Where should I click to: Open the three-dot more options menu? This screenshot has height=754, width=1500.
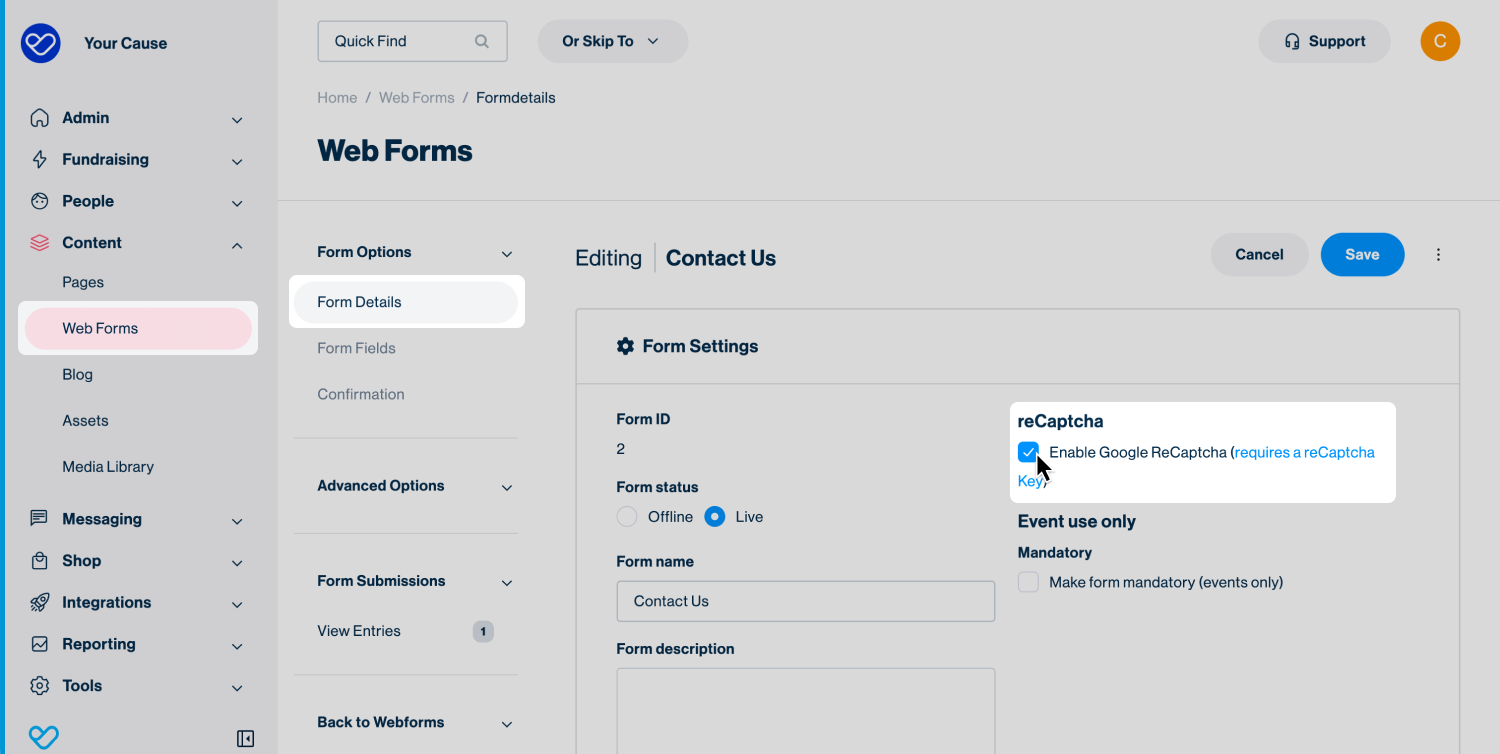click(1438, 255)
